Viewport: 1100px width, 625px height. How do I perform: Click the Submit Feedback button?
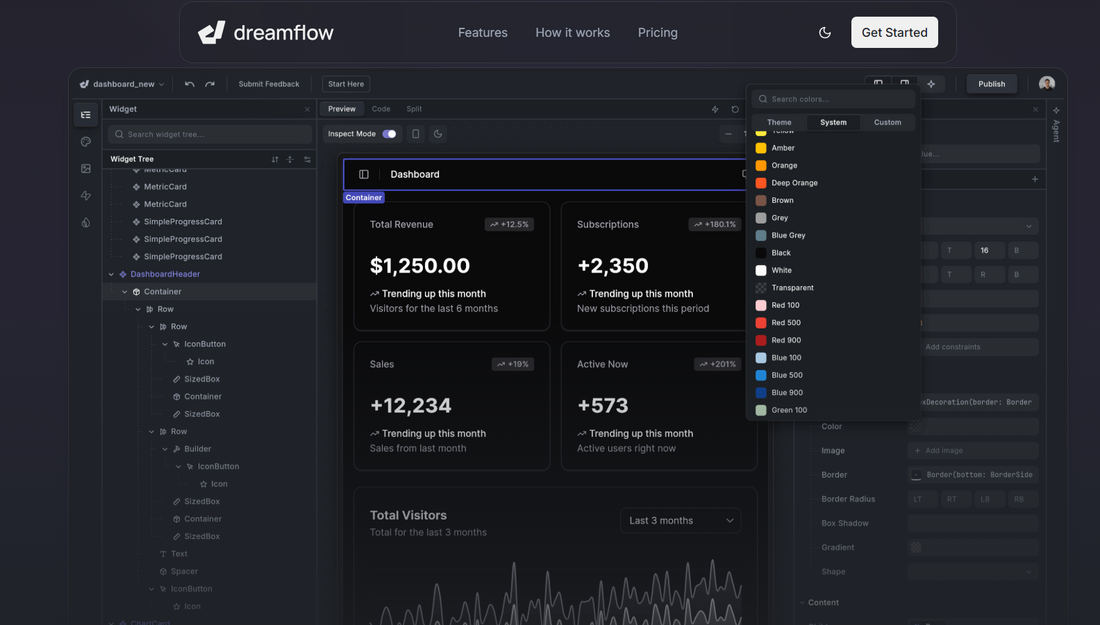click(269, 84)
